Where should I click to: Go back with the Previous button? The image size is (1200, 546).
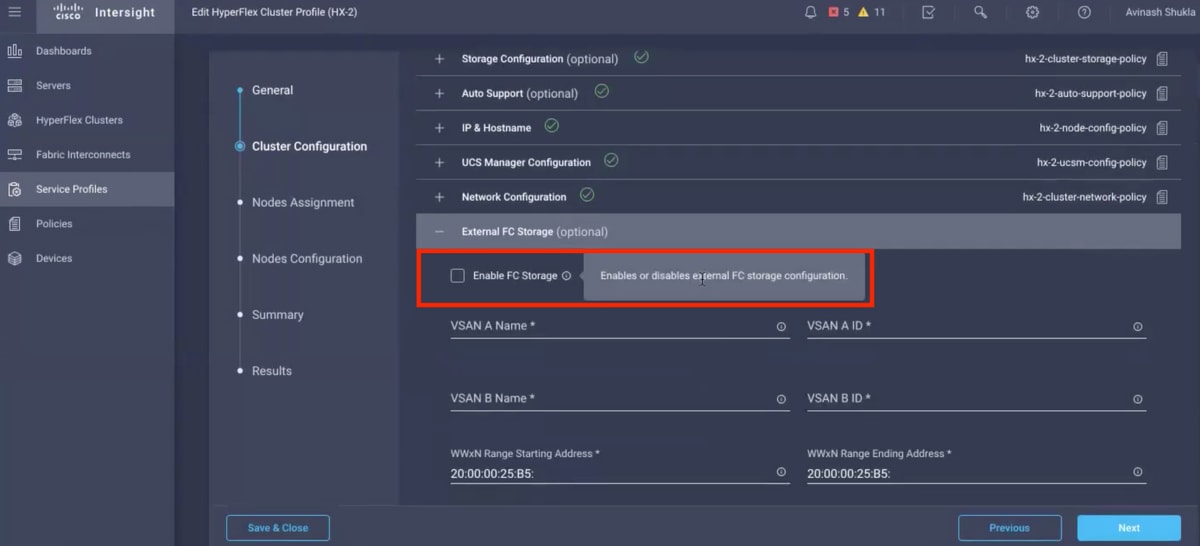click(x=1010, y=528)
